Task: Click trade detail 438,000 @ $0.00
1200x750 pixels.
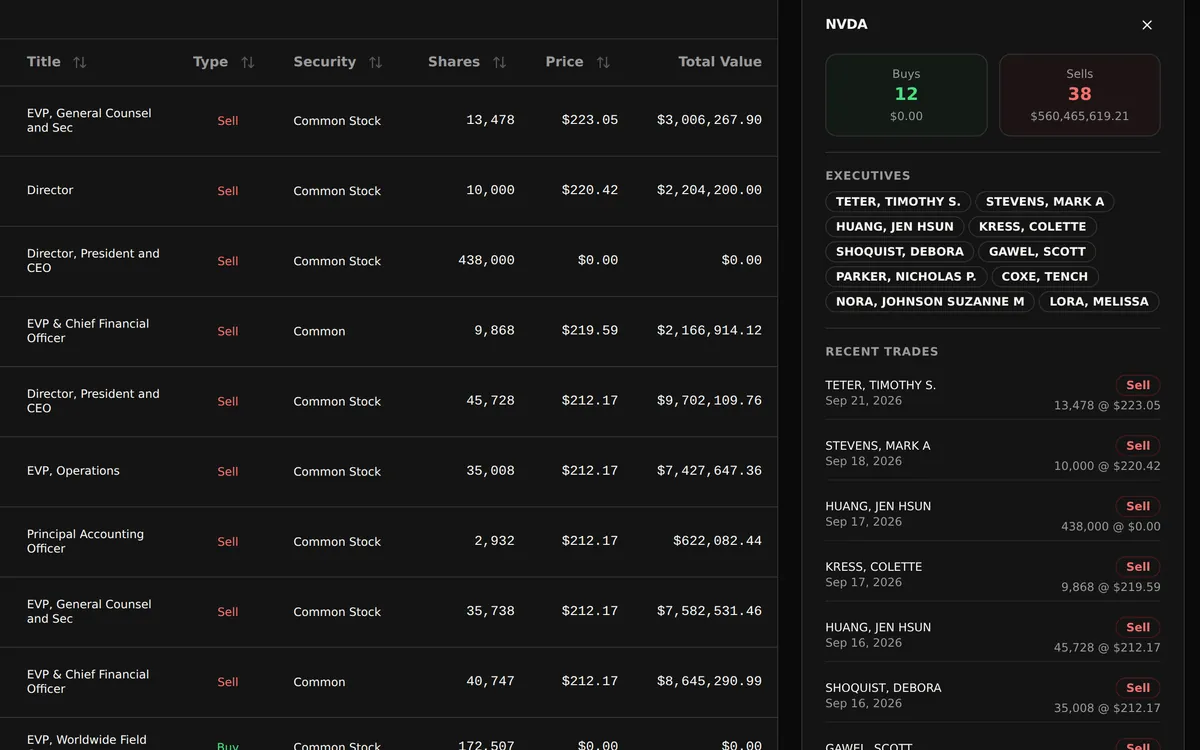Action: point(1111,527)
